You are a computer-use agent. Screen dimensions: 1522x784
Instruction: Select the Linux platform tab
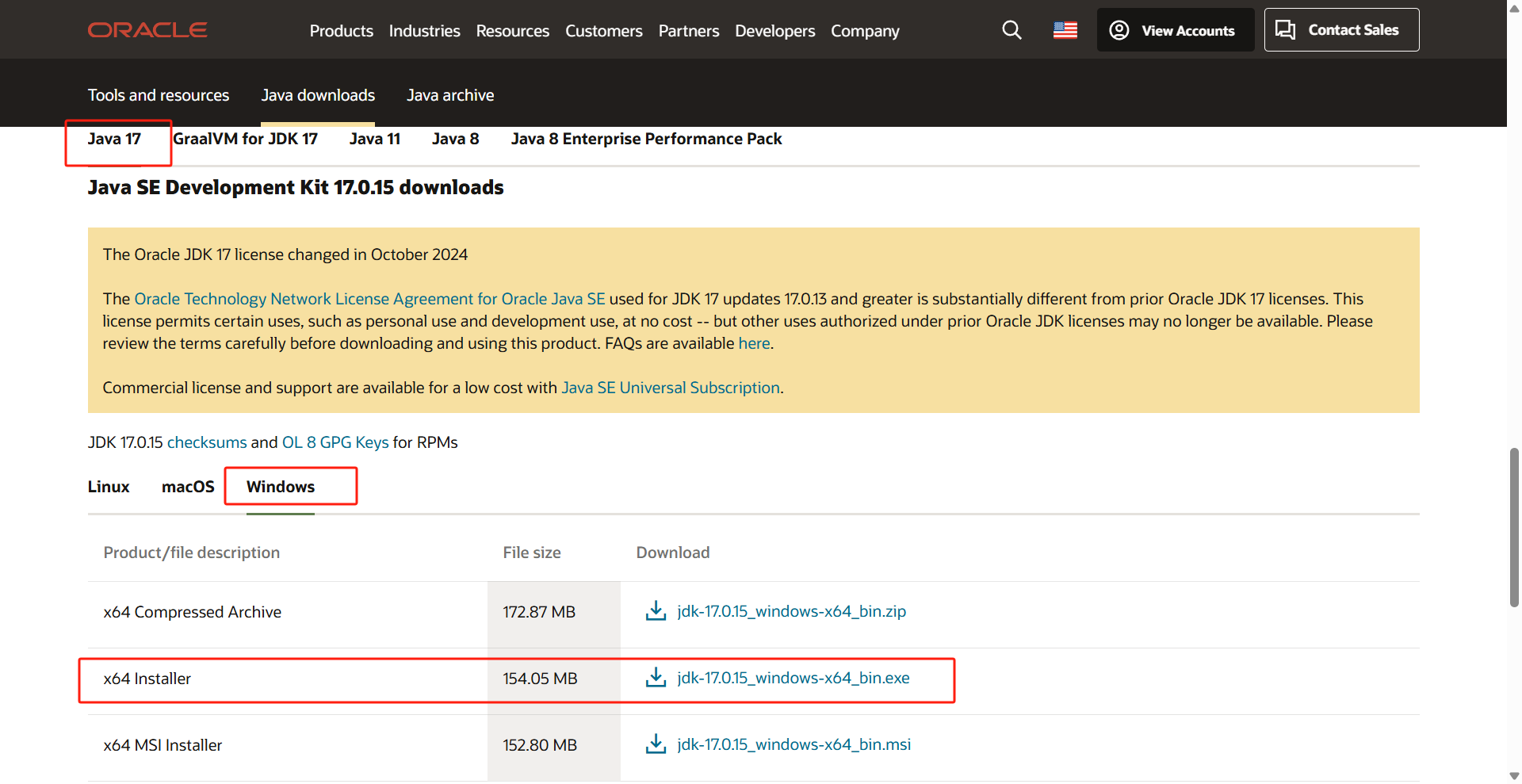tap(109, 487)
